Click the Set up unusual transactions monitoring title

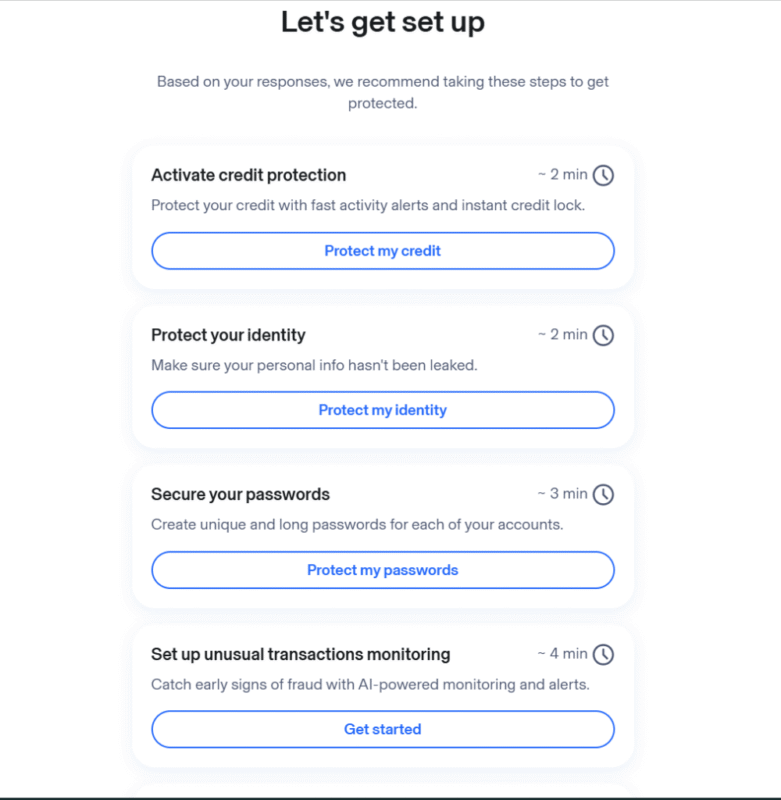(x=300, y=654)
